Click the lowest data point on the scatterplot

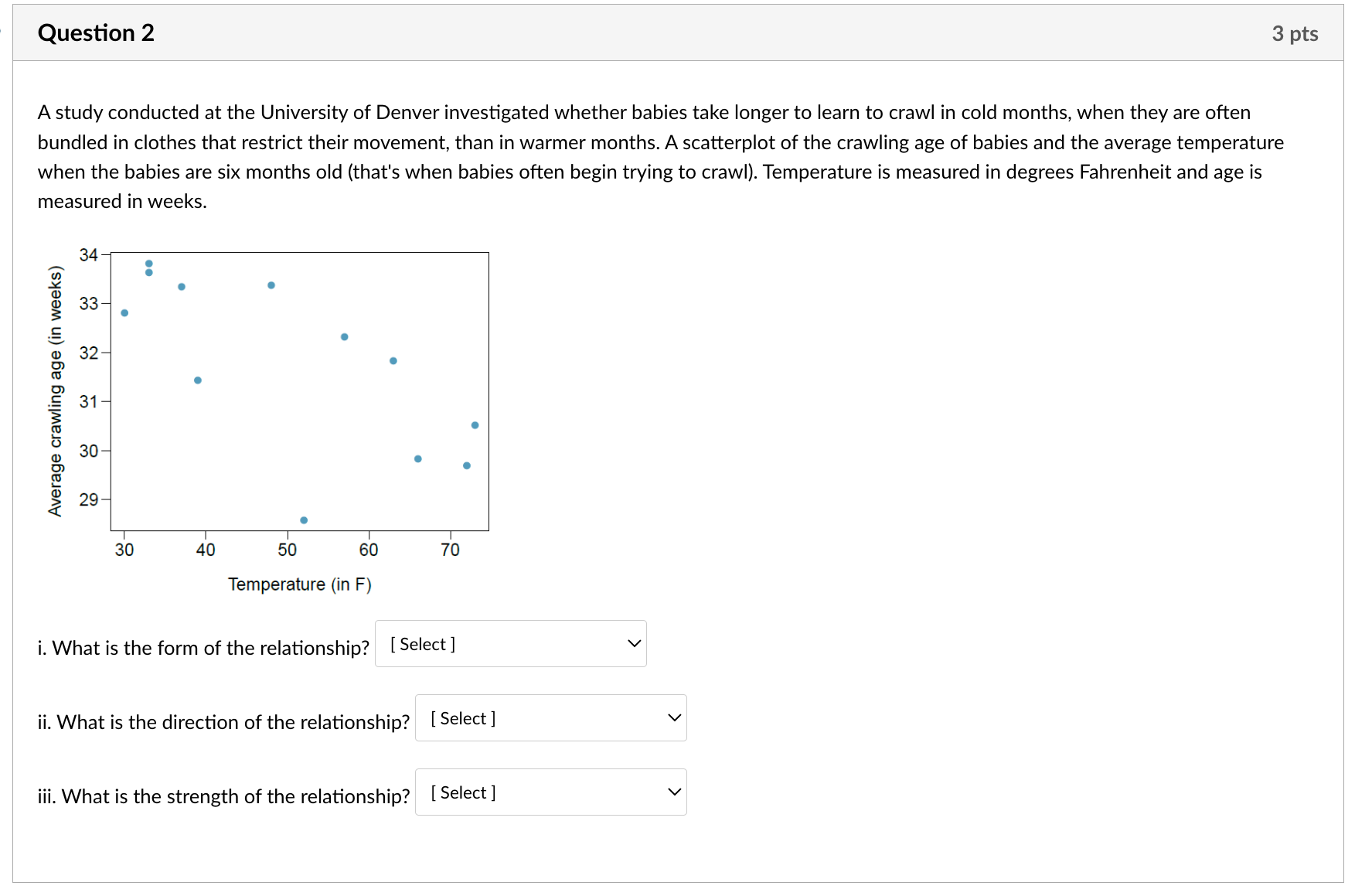tap(304, 520)
